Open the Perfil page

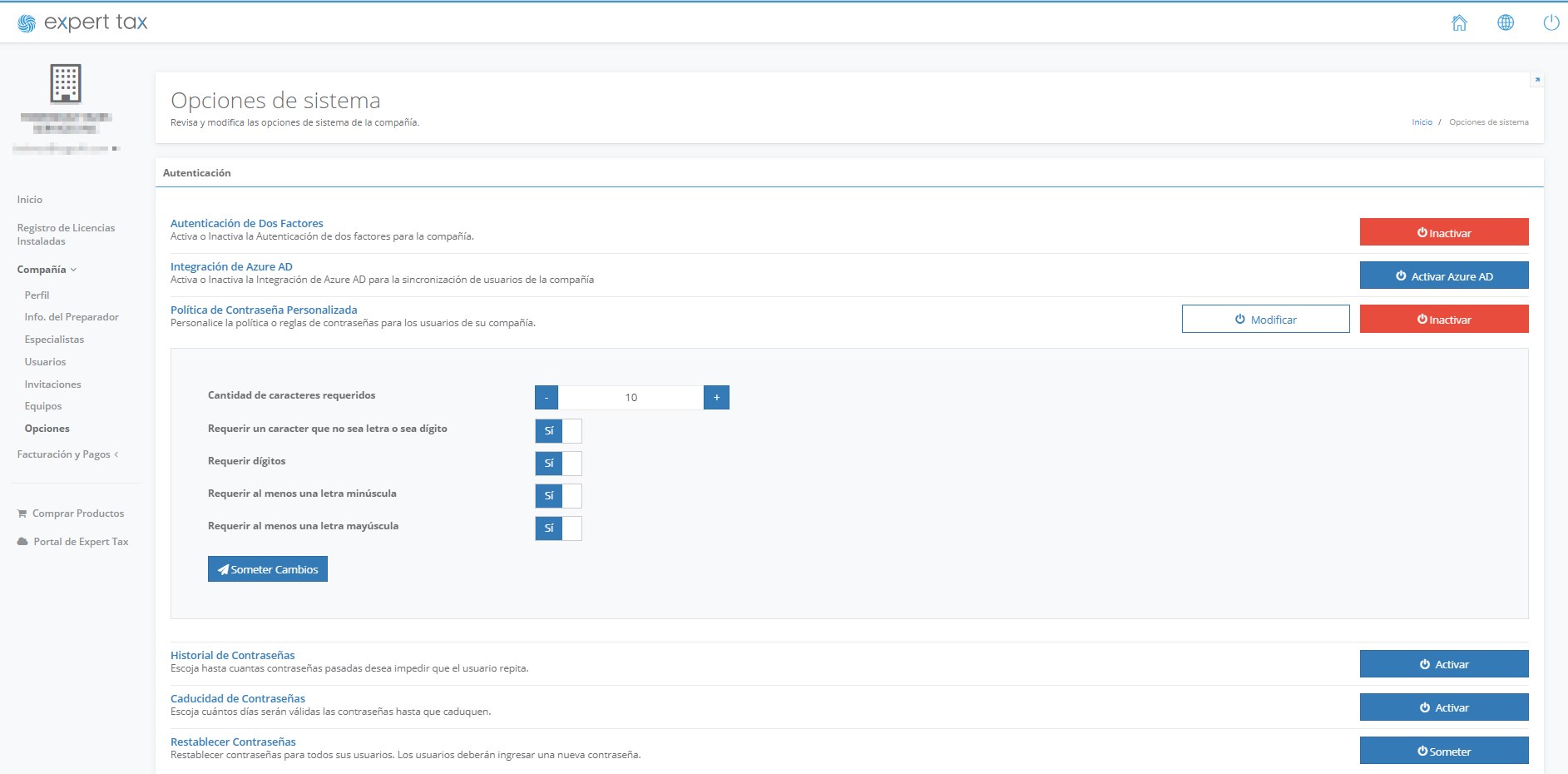[x=37, y=295]
